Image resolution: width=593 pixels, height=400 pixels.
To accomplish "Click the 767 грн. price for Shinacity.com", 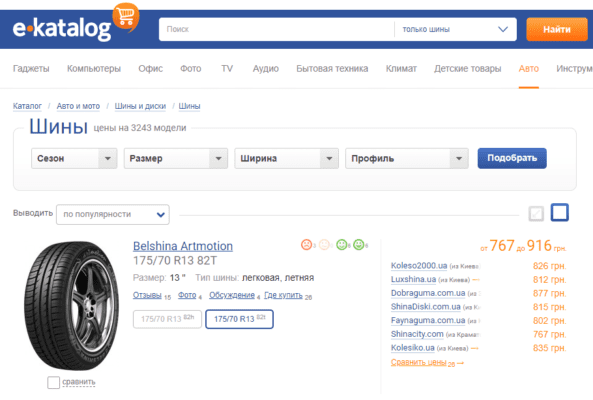I will pyautogui.click(x=549, y=335).
